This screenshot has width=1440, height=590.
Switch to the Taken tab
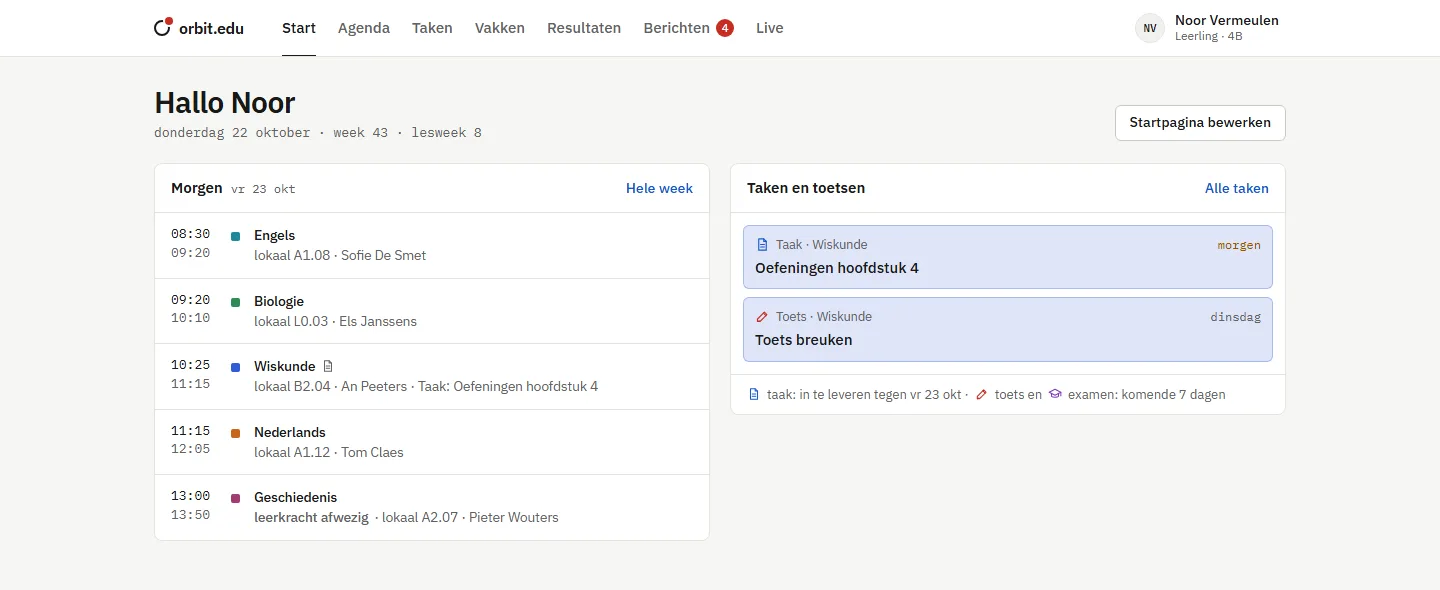(x=432, y=28)
